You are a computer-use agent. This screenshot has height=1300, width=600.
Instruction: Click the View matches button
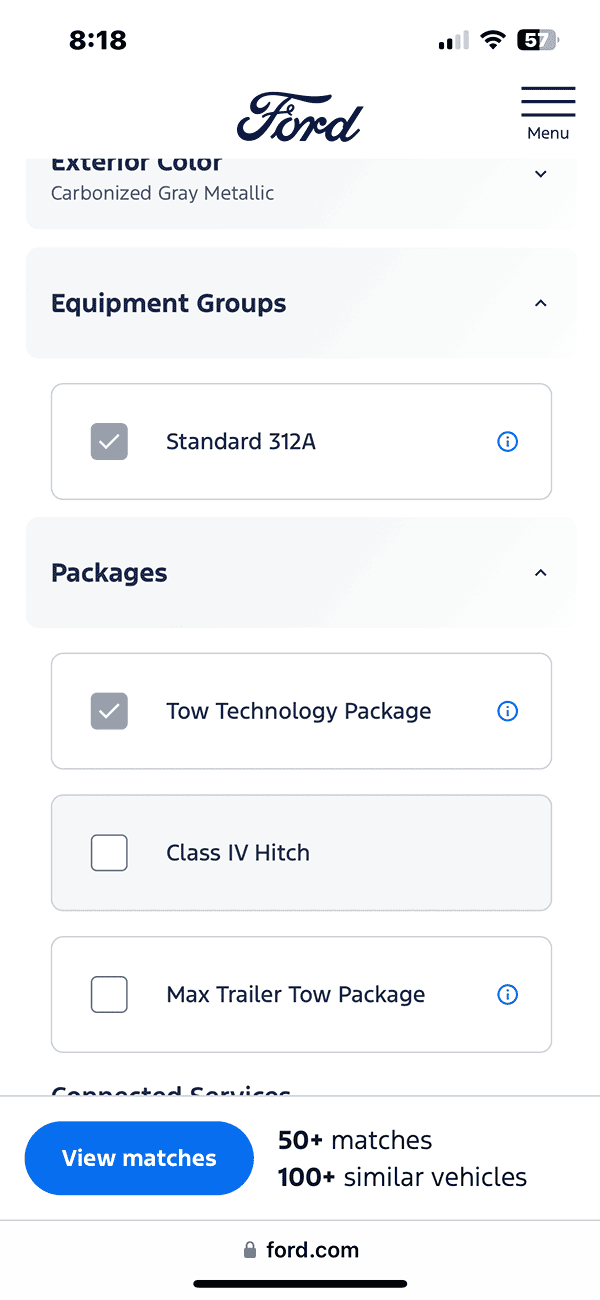tap(139, 1158)
